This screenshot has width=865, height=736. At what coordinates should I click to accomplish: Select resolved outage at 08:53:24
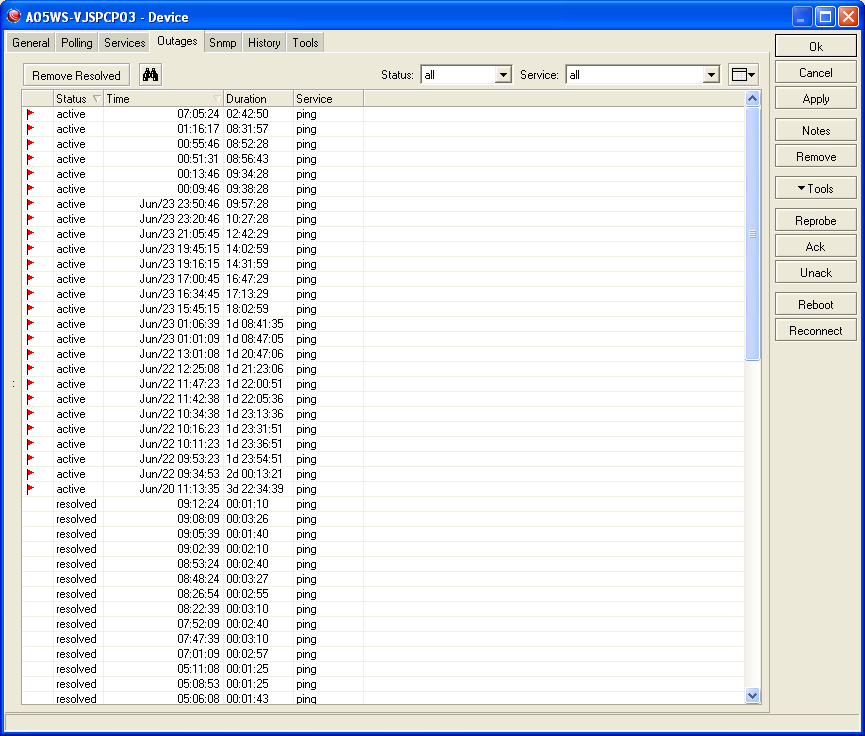383,564
